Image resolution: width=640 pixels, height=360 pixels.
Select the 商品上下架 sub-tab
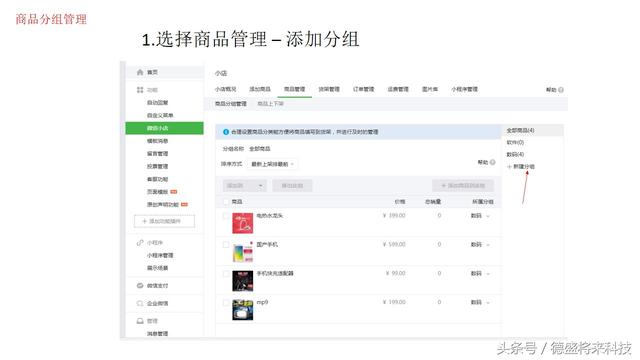point(271,104)
